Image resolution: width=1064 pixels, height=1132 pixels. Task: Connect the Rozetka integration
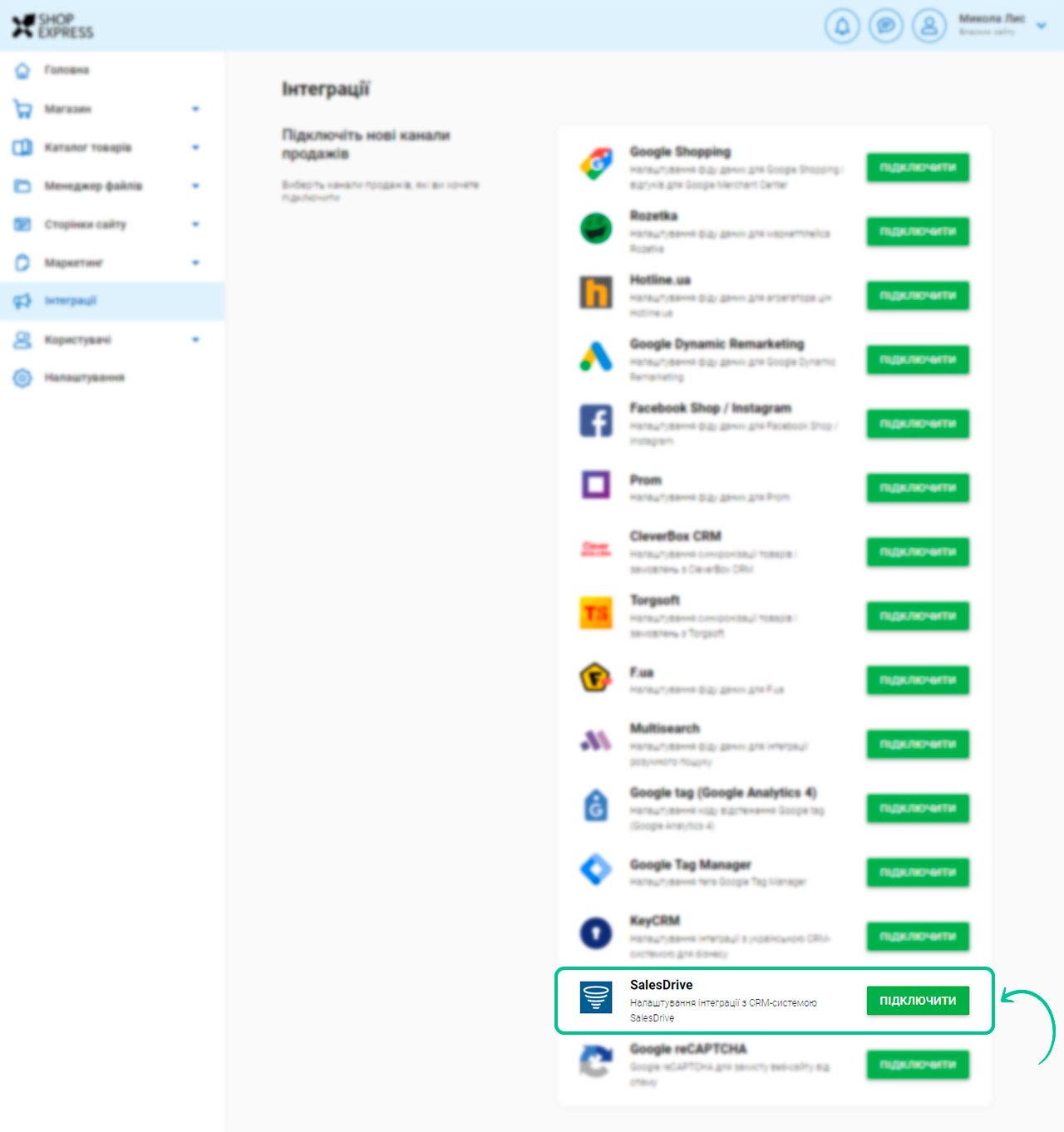918,232
